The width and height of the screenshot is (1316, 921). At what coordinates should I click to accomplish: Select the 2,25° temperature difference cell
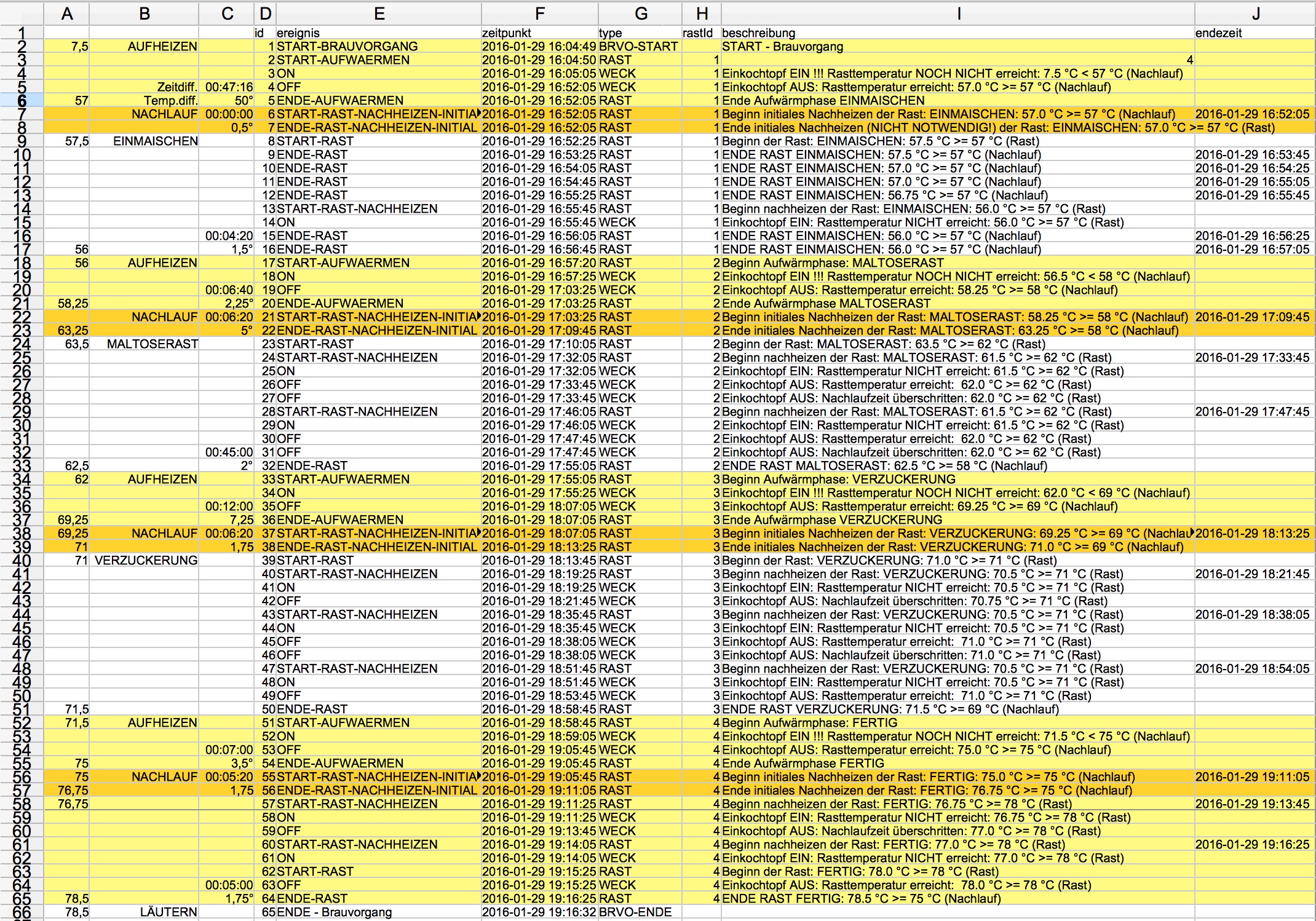pyautogui.click(x=227, y=303)
